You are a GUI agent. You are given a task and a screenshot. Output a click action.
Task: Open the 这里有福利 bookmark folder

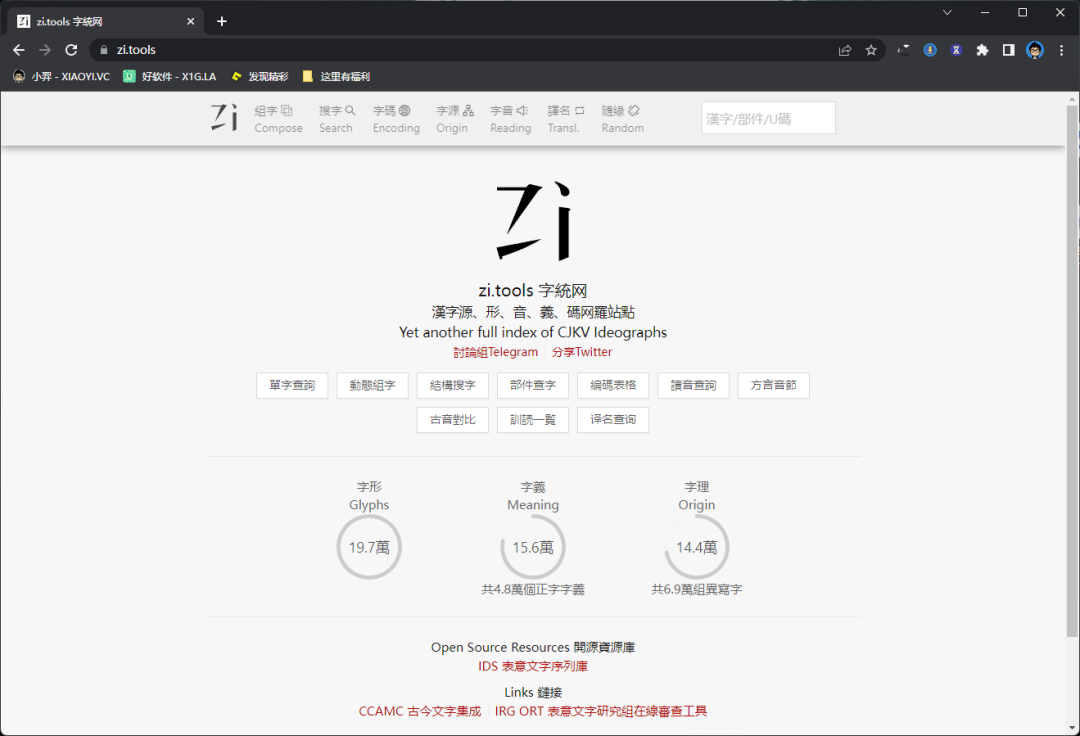(x=336, y=76)
